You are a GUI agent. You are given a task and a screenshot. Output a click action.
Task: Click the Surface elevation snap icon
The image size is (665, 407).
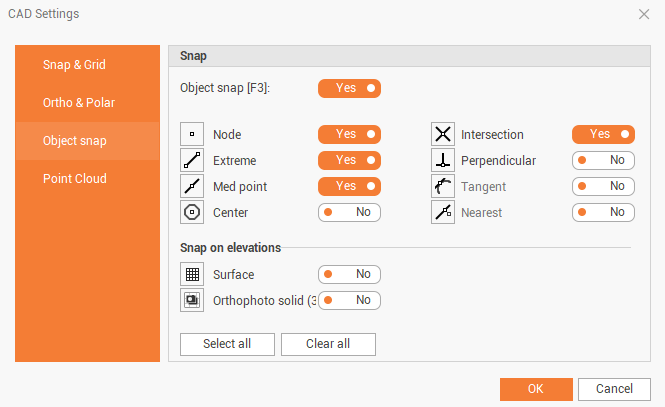click(x=192, y=274)
